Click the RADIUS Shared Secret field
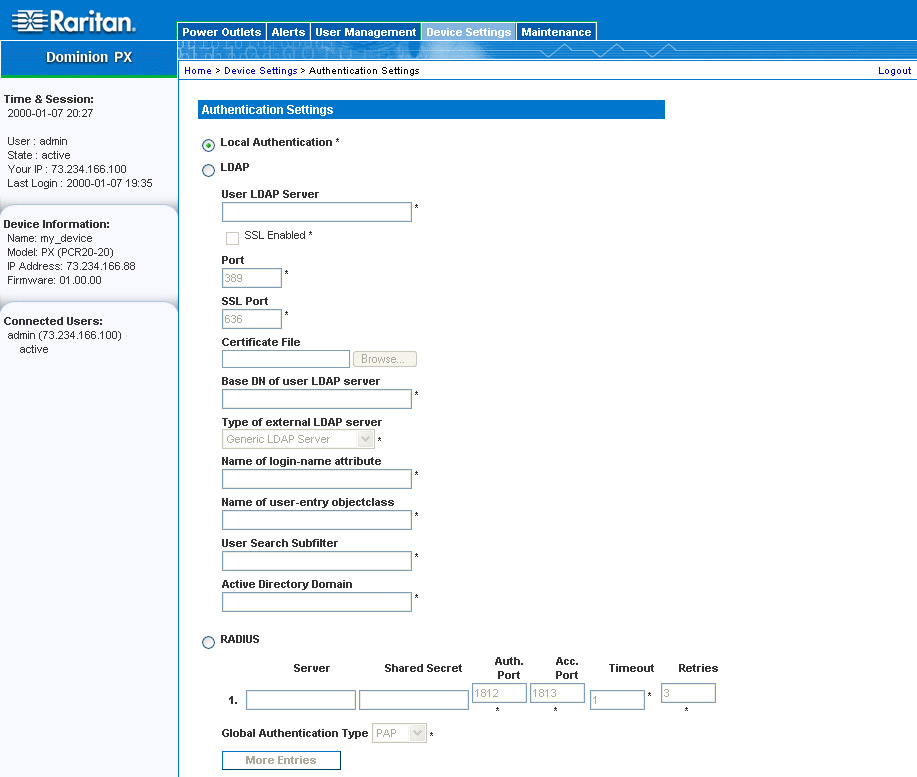 coord(413,700)
